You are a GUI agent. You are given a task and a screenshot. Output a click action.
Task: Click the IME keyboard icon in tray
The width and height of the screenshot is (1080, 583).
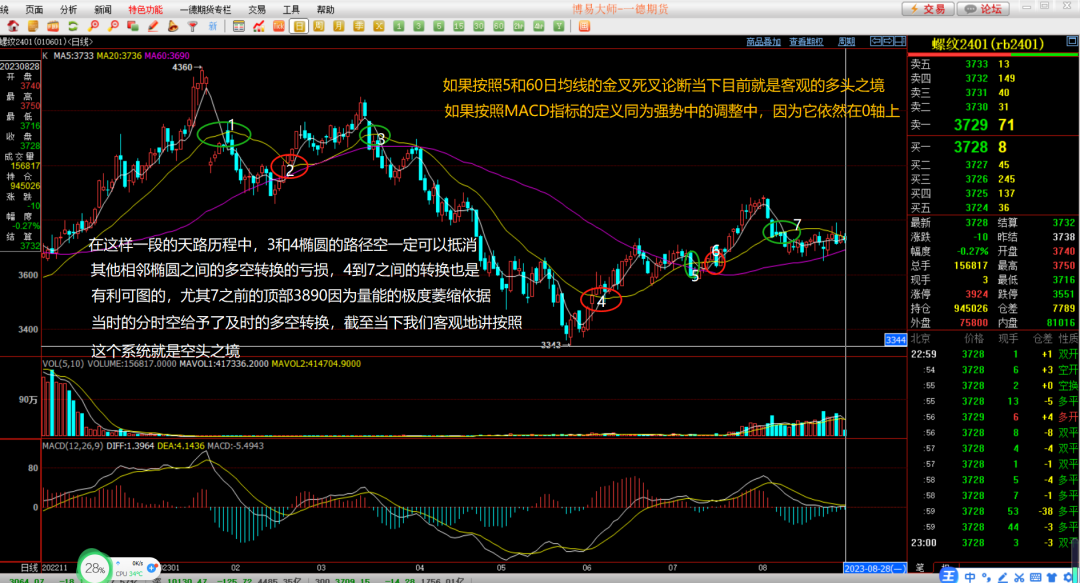(1035, 577)
